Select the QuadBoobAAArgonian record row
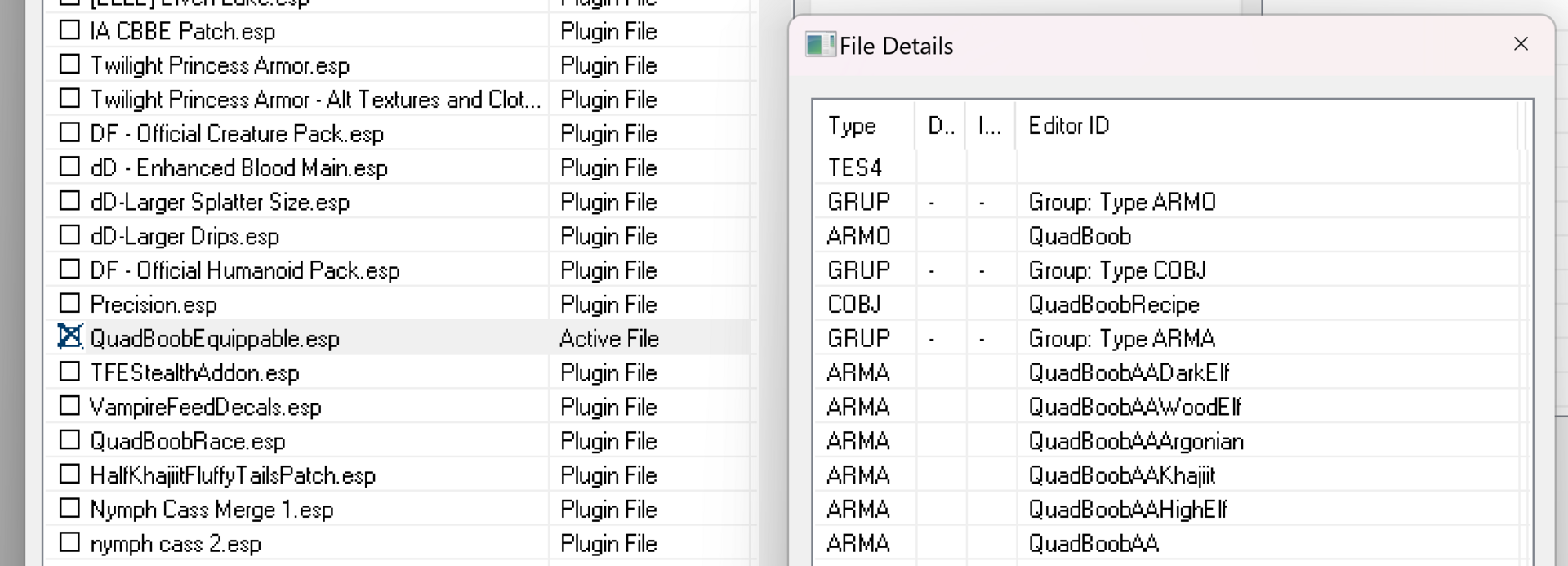 (x=1135, y=441)
